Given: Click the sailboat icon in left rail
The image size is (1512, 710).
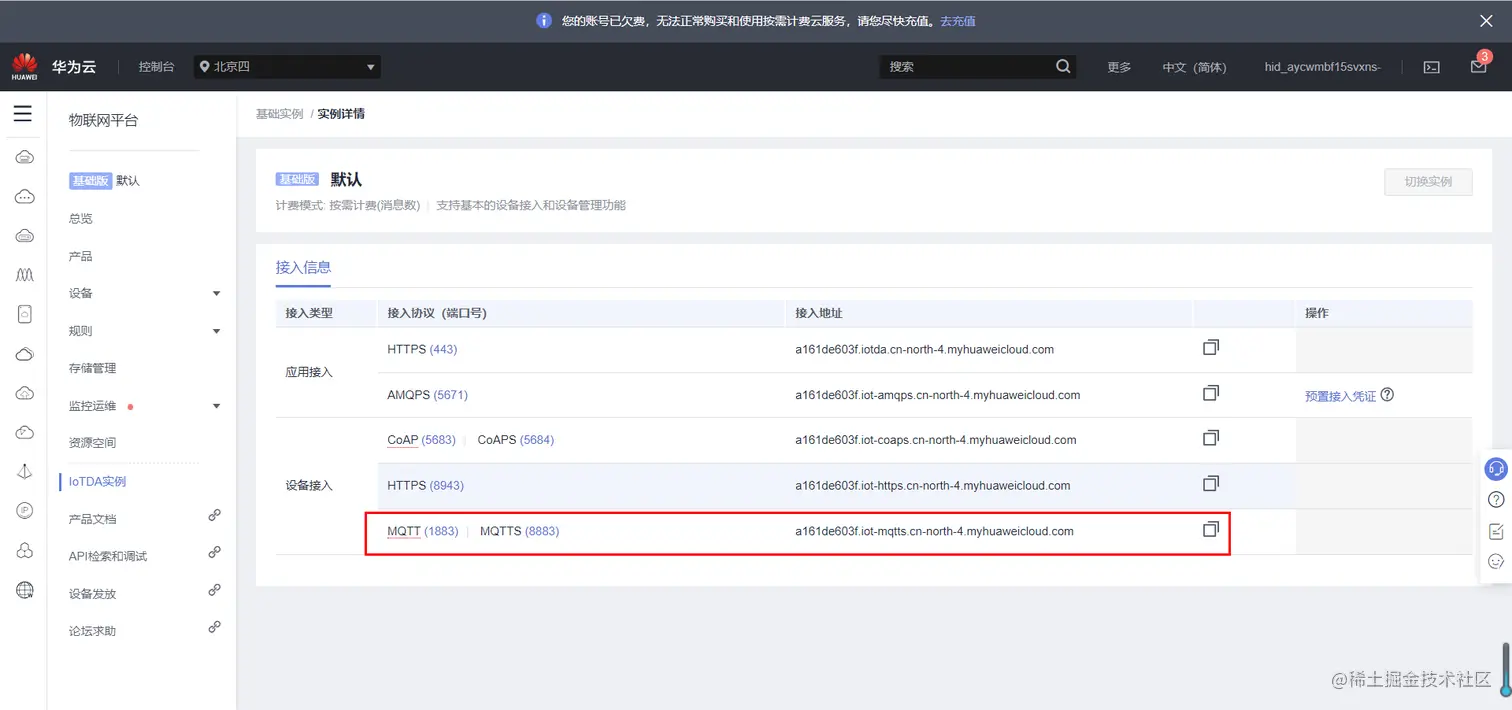Looking at the screenshot, I should coord(25,472).
